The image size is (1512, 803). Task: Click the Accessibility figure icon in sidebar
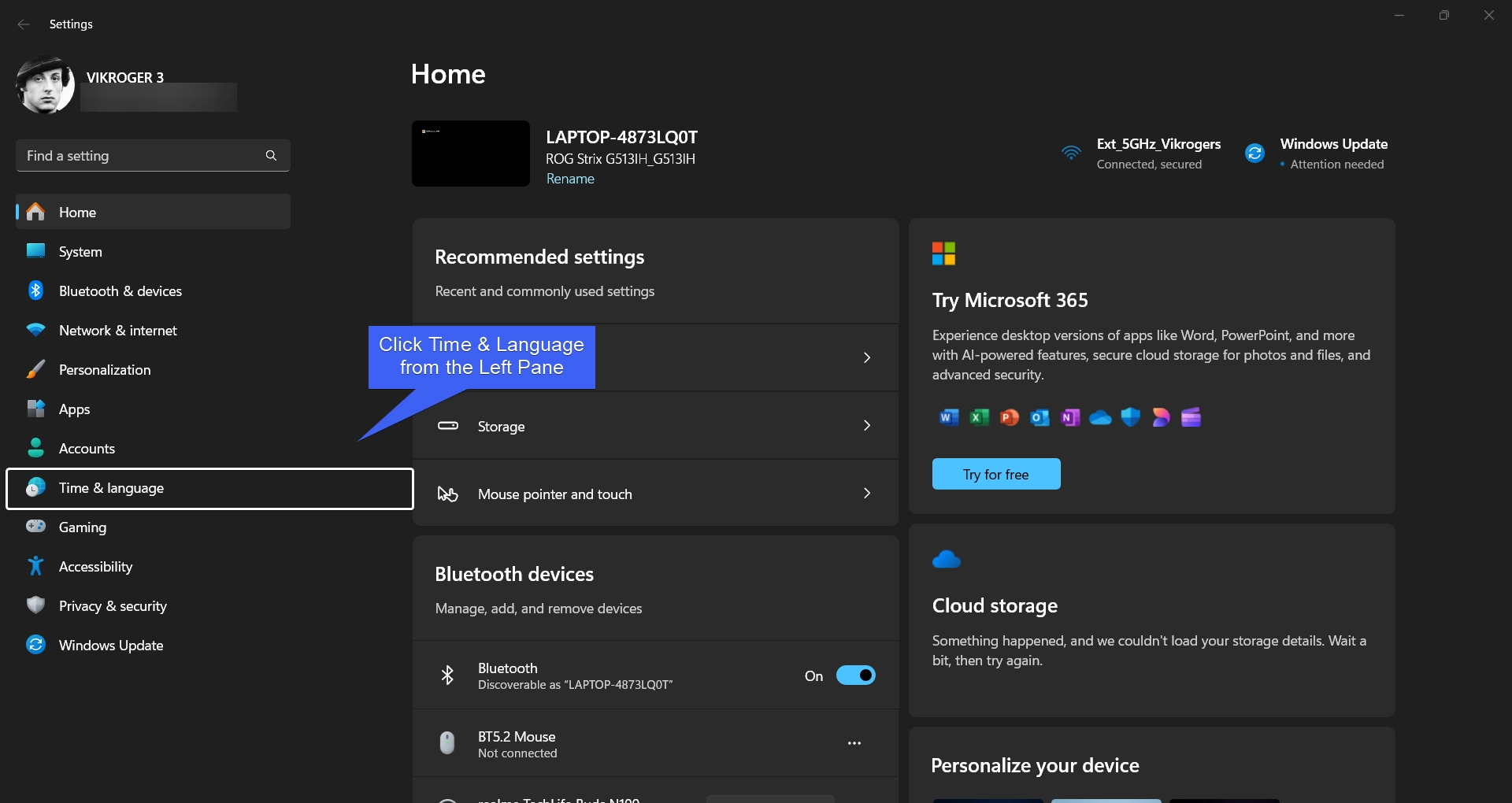[x=35, y=566]
